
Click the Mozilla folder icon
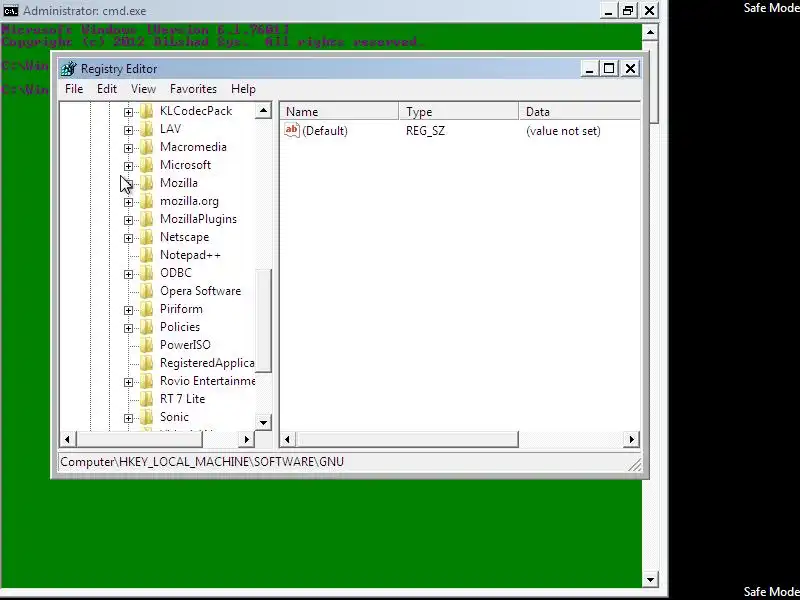(146, 183)
